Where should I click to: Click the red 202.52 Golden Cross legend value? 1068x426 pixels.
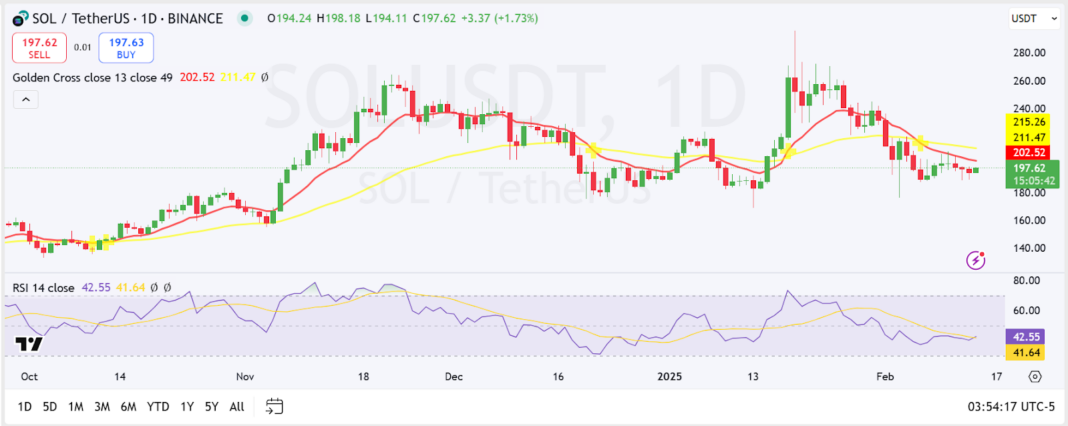(x=197, y=78)
